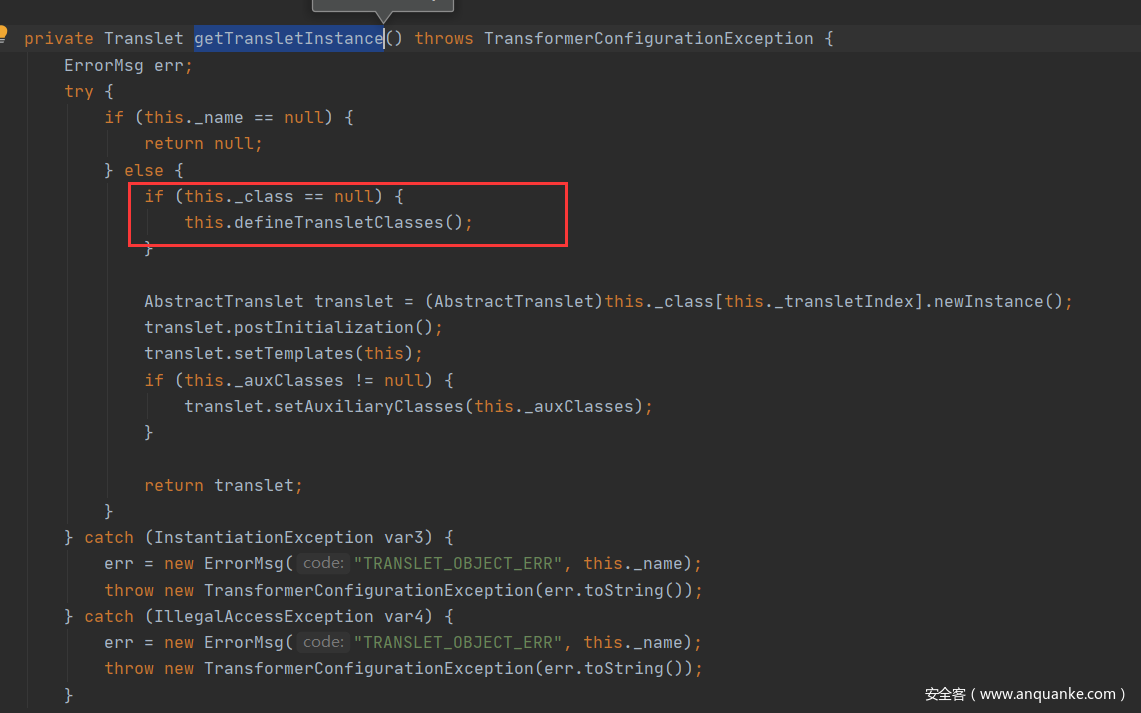
Task: Click the private keyword in method signature
Action: [59, 39]
